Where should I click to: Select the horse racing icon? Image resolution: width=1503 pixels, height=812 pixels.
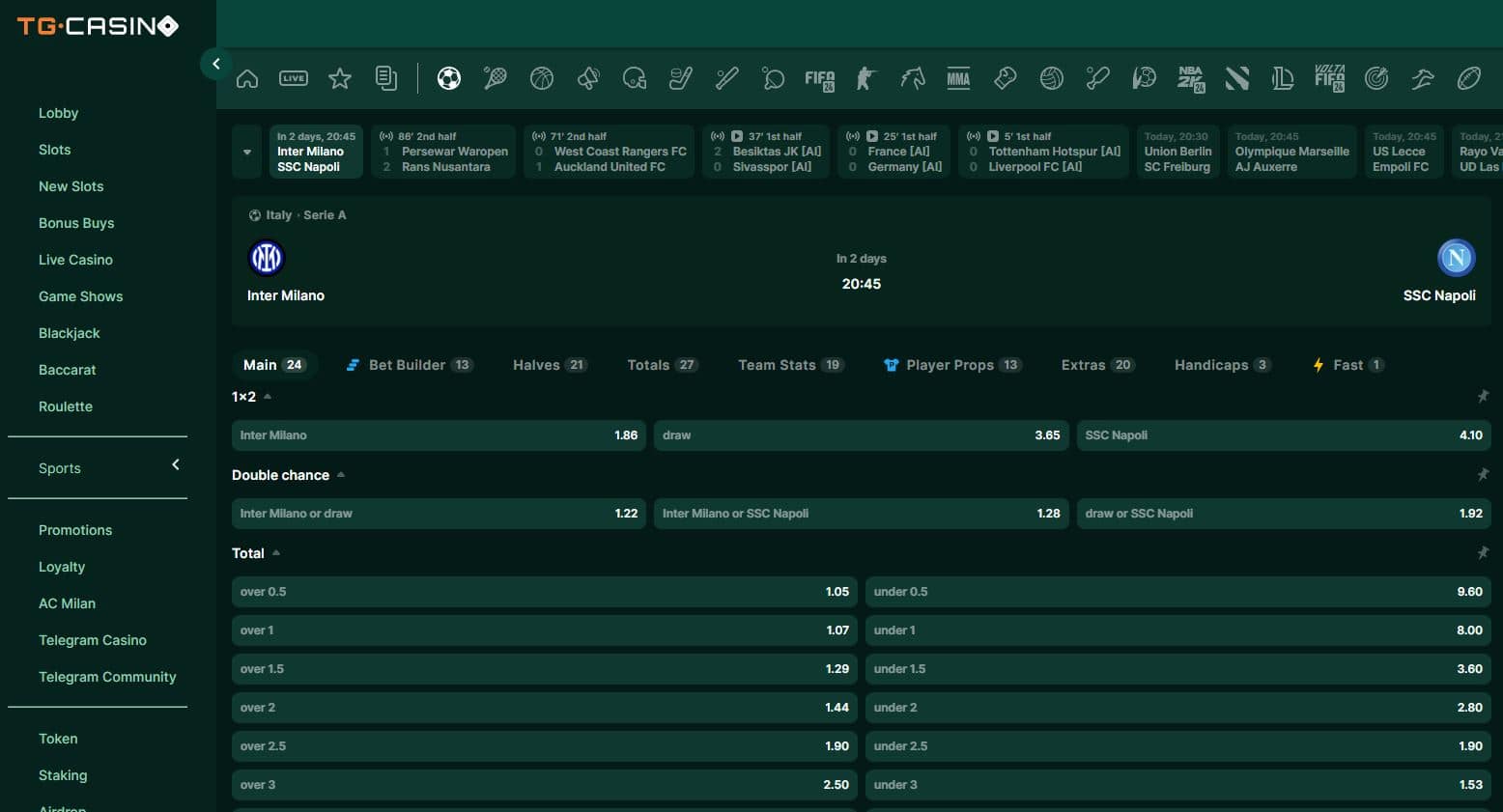[913, 78]
